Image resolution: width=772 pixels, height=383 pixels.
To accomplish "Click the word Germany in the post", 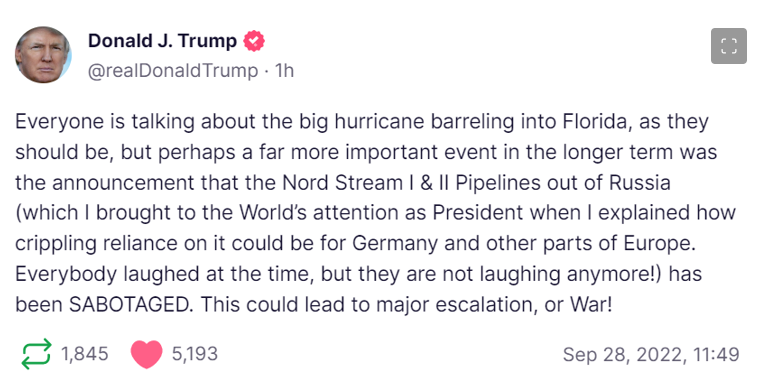I will [397, 244].
